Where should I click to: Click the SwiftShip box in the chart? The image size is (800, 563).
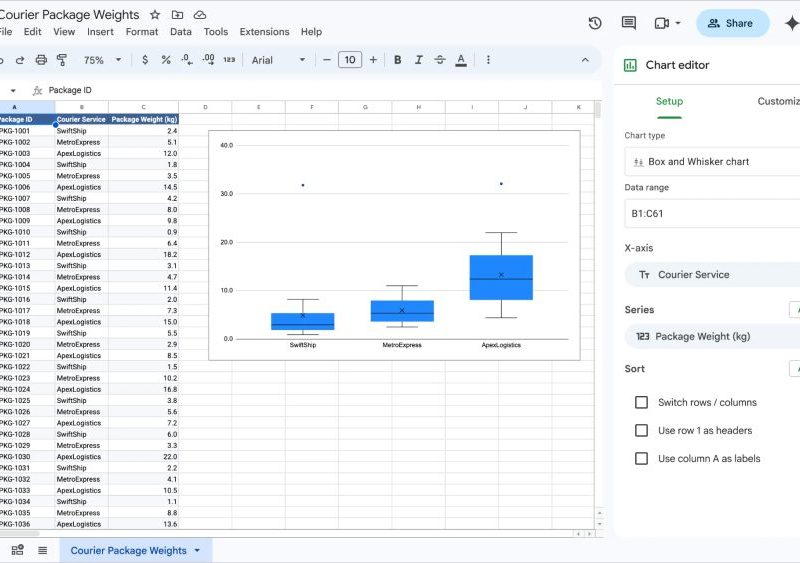point(303,322)
